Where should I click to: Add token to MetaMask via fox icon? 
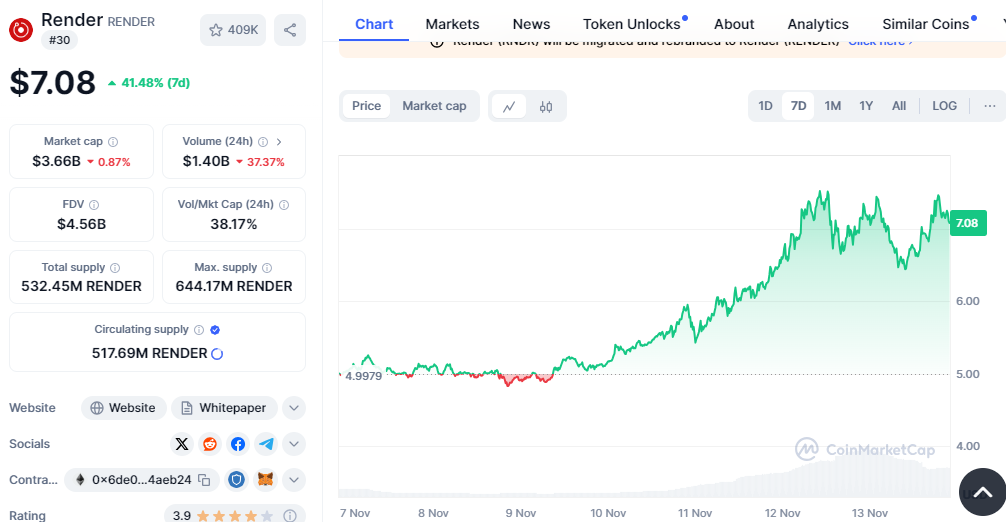click(265, 480)
